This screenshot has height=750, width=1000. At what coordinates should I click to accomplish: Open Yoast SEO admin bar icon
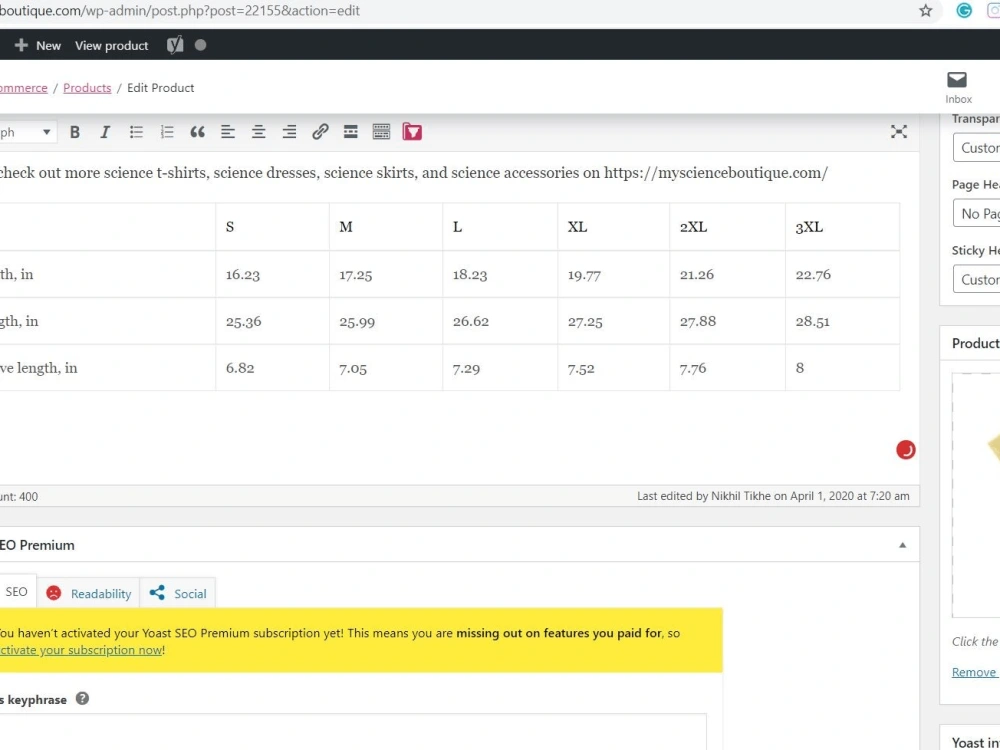click(175, 45)
